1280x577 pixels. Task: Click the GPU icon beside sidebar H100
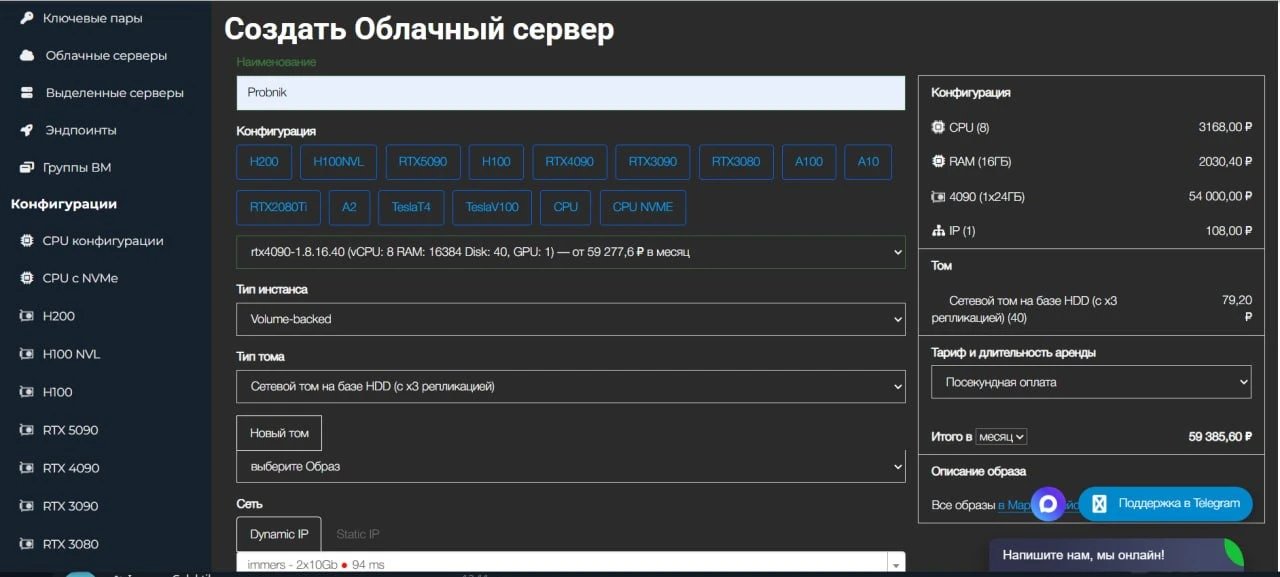[x=27, y=392]
